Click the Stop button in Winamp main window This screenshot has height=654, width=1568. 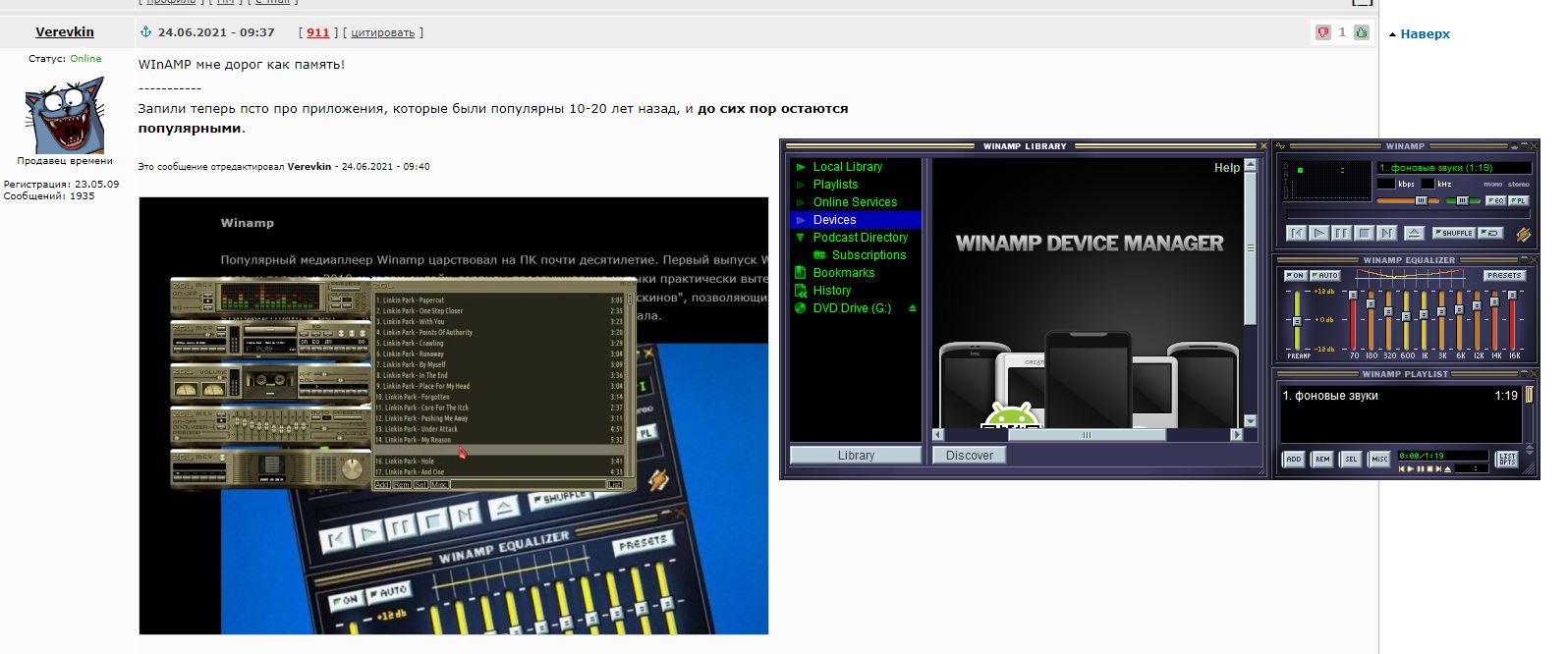(1364, 233)
